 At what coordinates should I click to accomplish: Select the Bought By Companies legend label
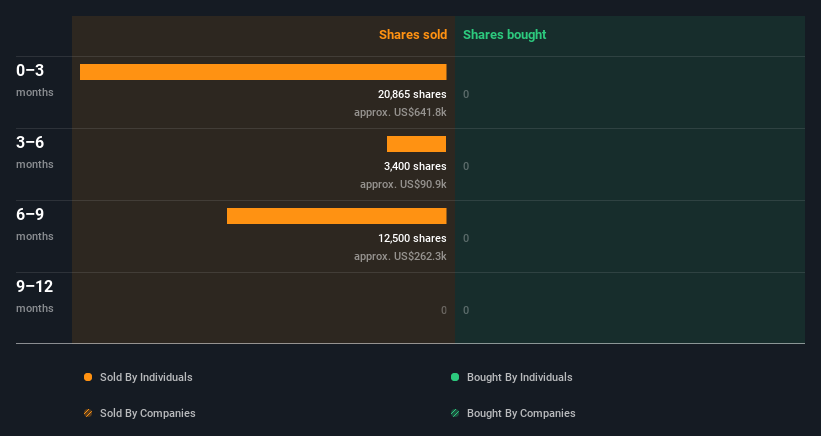521,413
